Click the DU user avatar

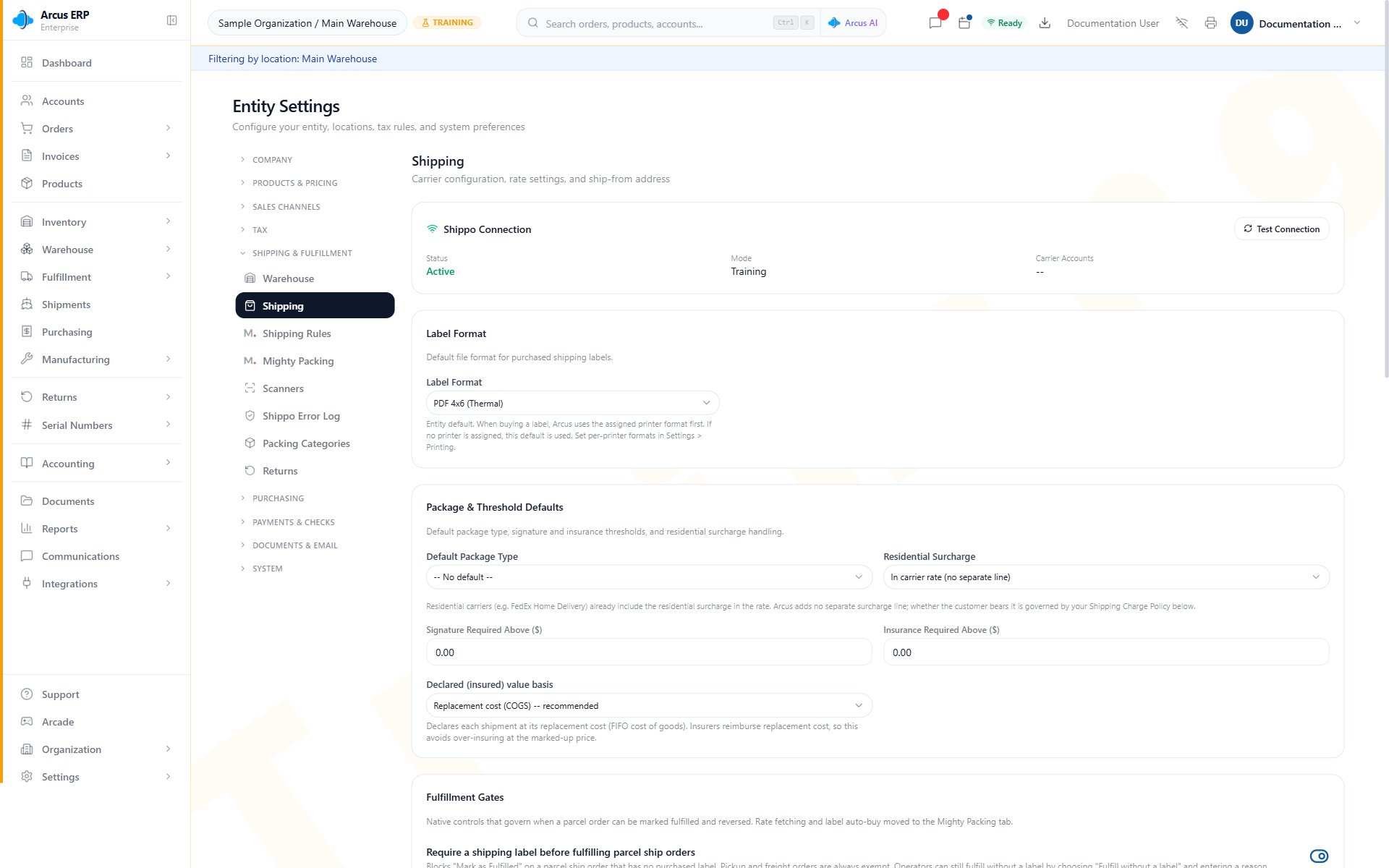[1241, 23]
